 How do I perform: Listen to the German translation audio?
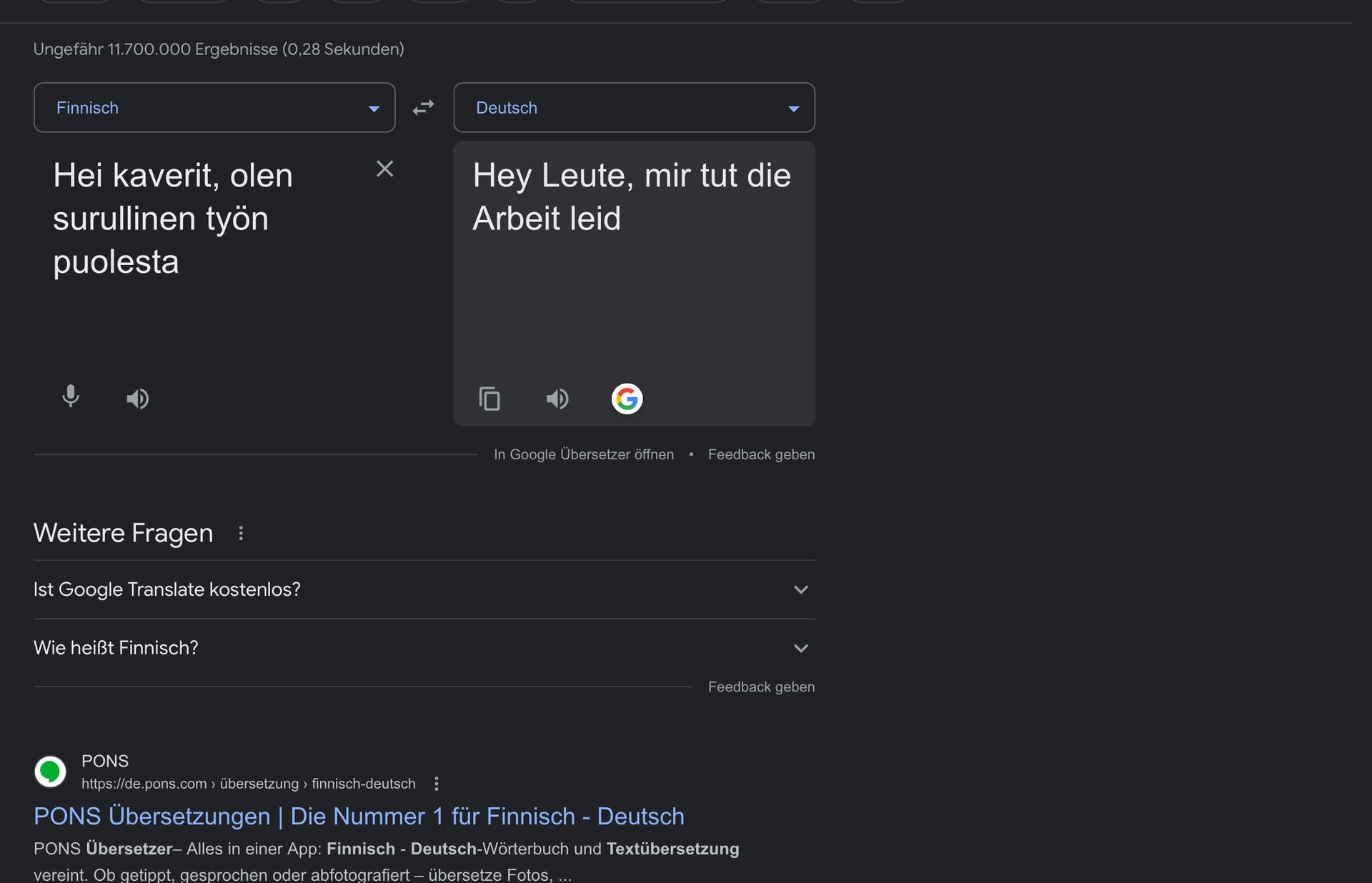point(557,399)
